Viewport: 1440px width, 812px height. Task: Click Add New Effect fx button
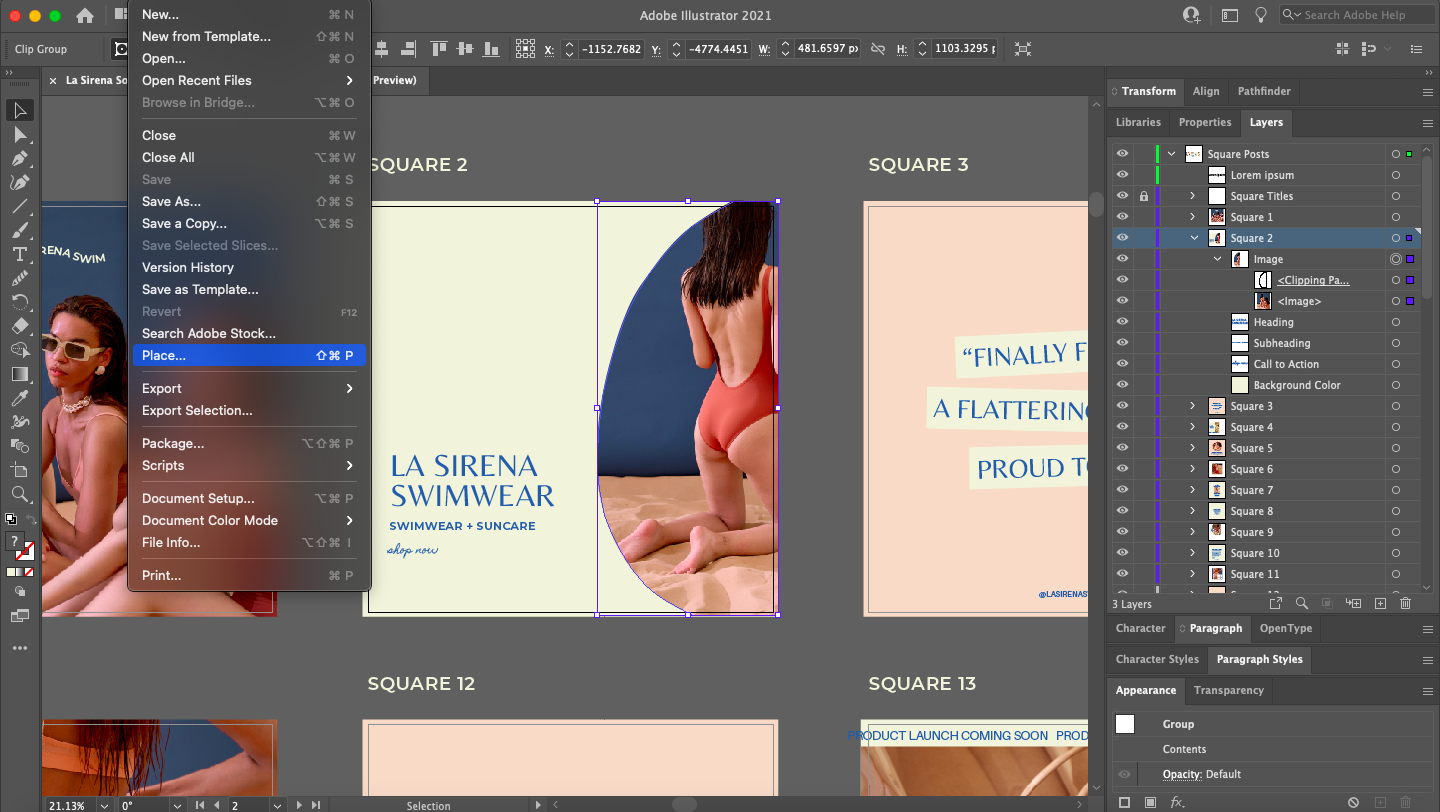[x=1177, y=802]
